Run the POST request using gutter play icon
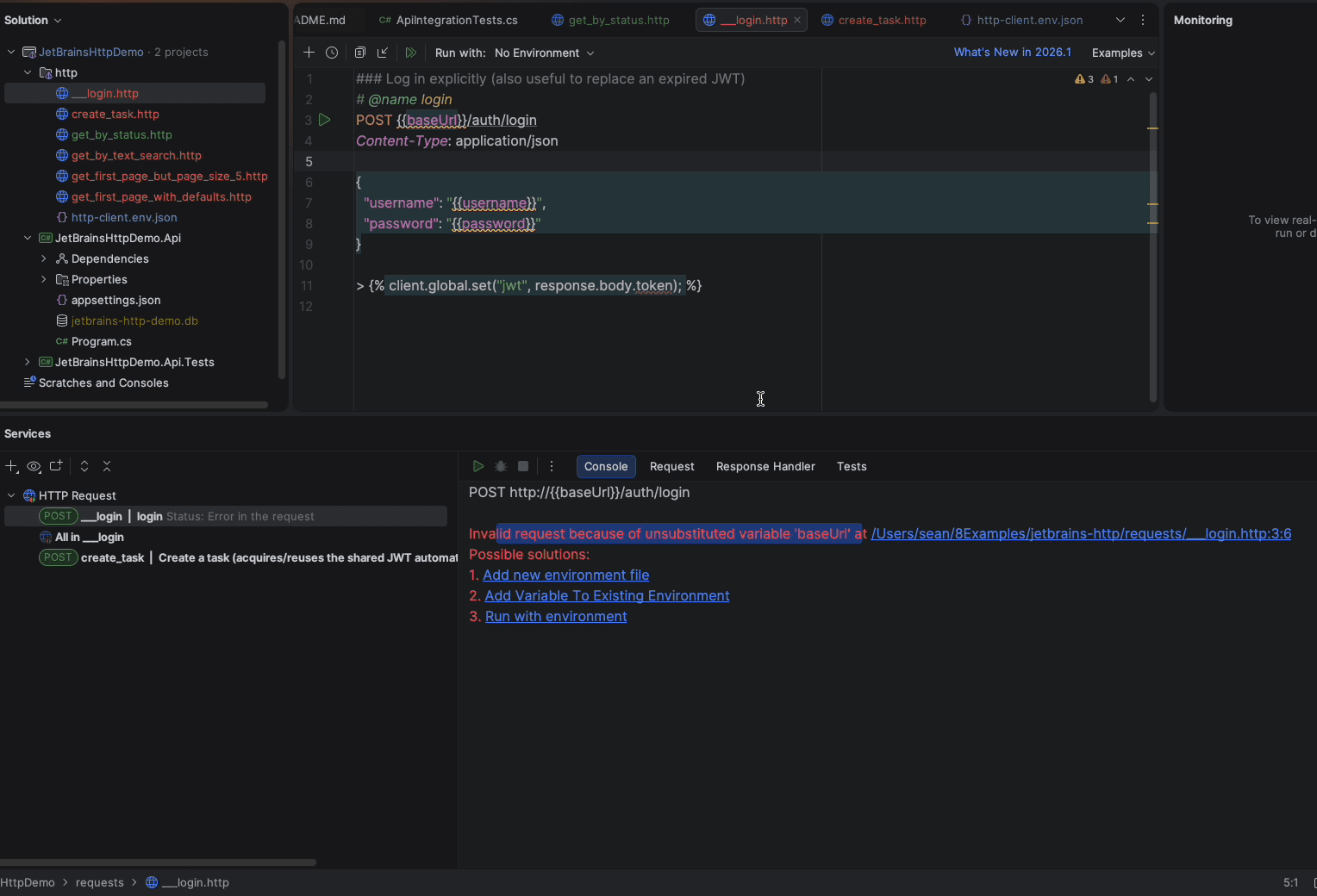The width and height of the screenshot is (1317, 896). [325, 120]
